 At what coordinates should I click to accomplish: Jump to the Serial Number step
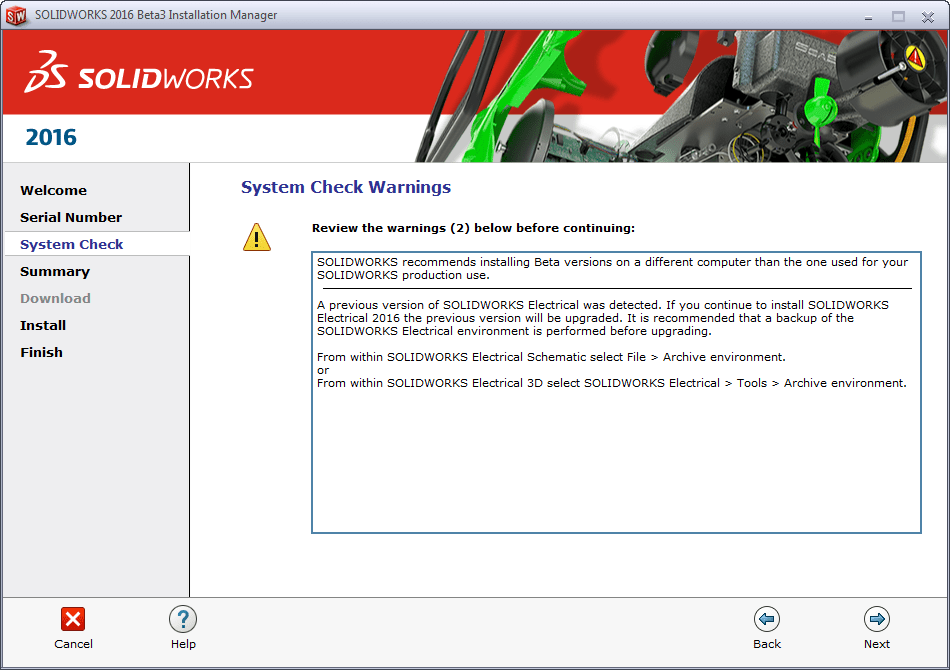(71, 217)
